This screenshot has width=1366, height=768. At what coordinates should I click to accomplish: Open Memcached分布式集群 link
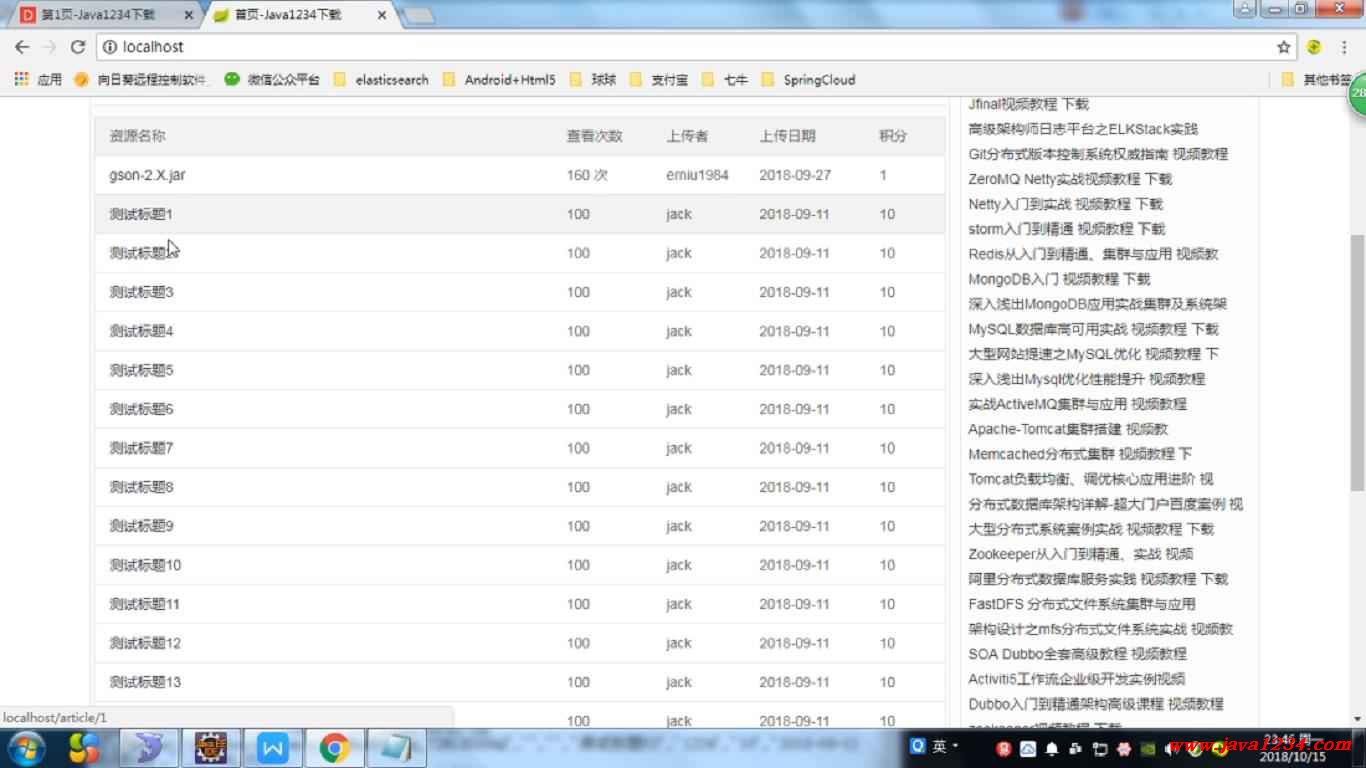(1080, 454)
